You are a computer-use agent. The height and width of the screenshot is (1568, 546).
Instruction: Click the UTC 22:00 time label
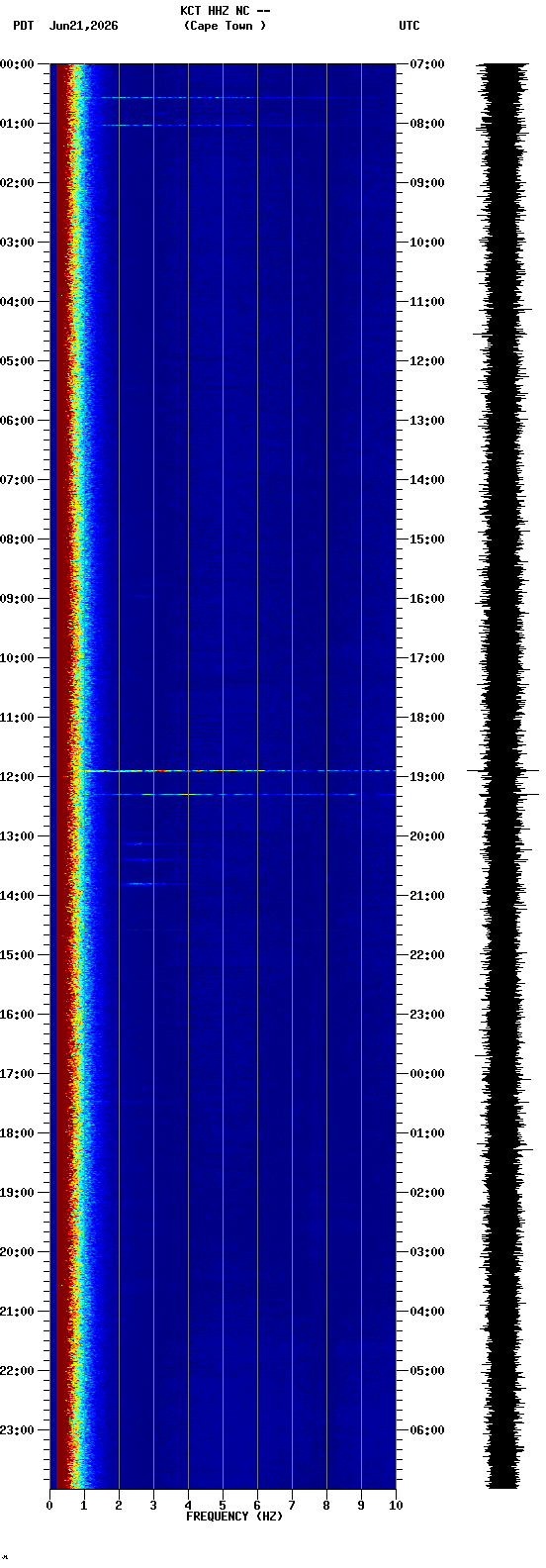(x=427, y=955)
